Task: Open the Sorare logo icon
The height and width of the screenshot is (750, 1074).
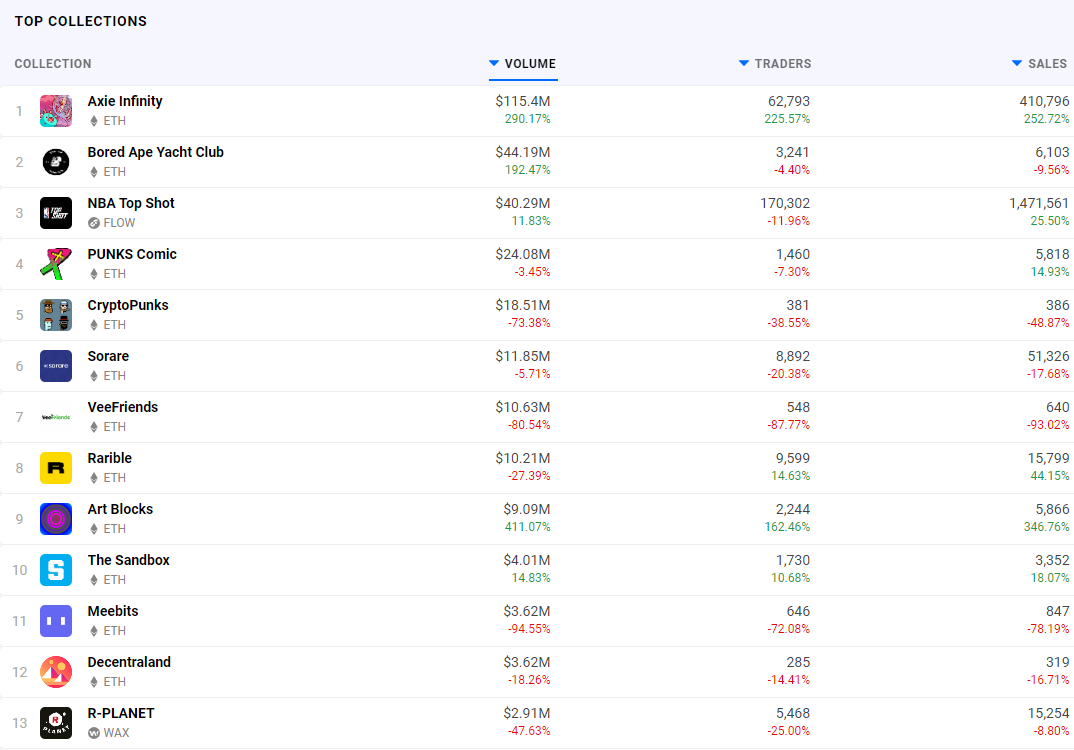Action: (x=56, y=366)
